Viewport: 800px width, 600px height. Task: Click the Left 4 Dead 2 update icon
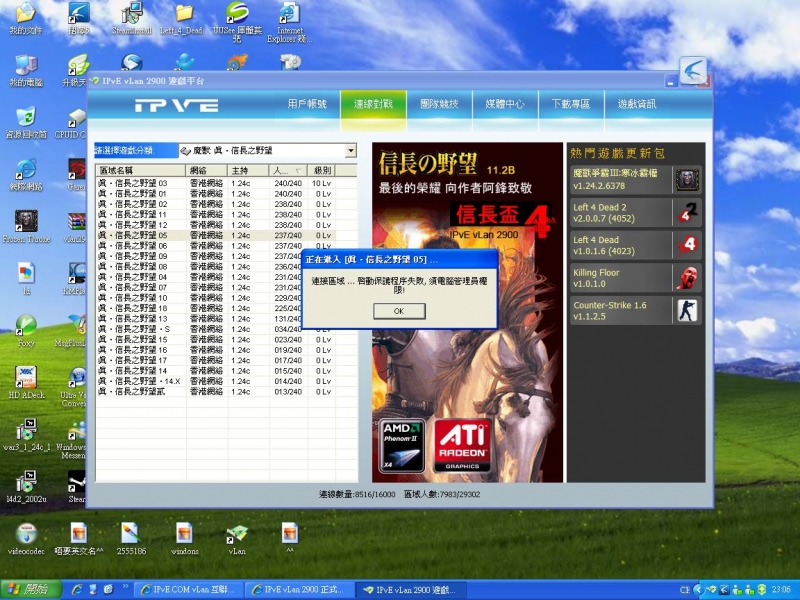(686, 212)
